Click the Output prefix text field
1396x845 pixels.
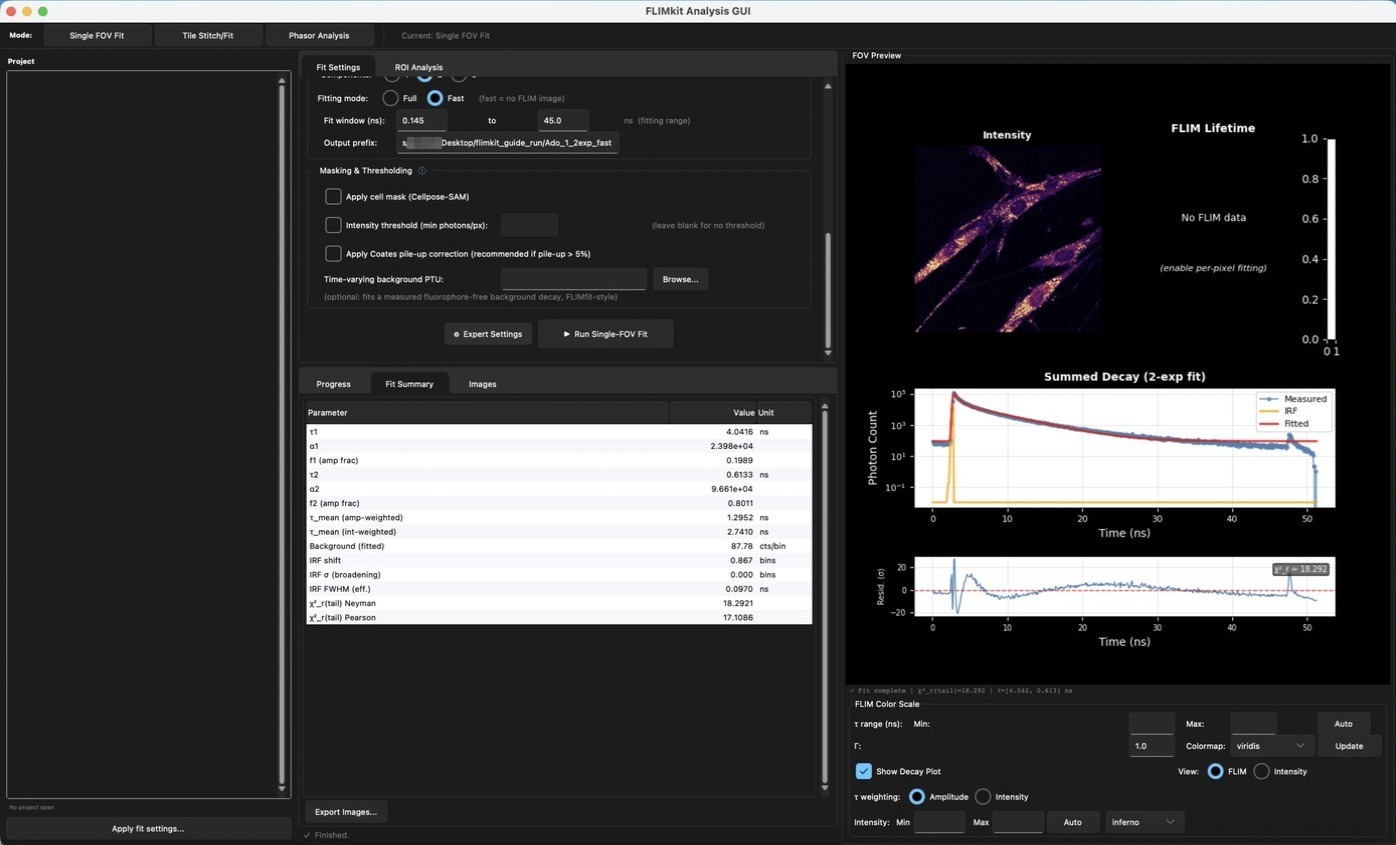tap(508, 143)
